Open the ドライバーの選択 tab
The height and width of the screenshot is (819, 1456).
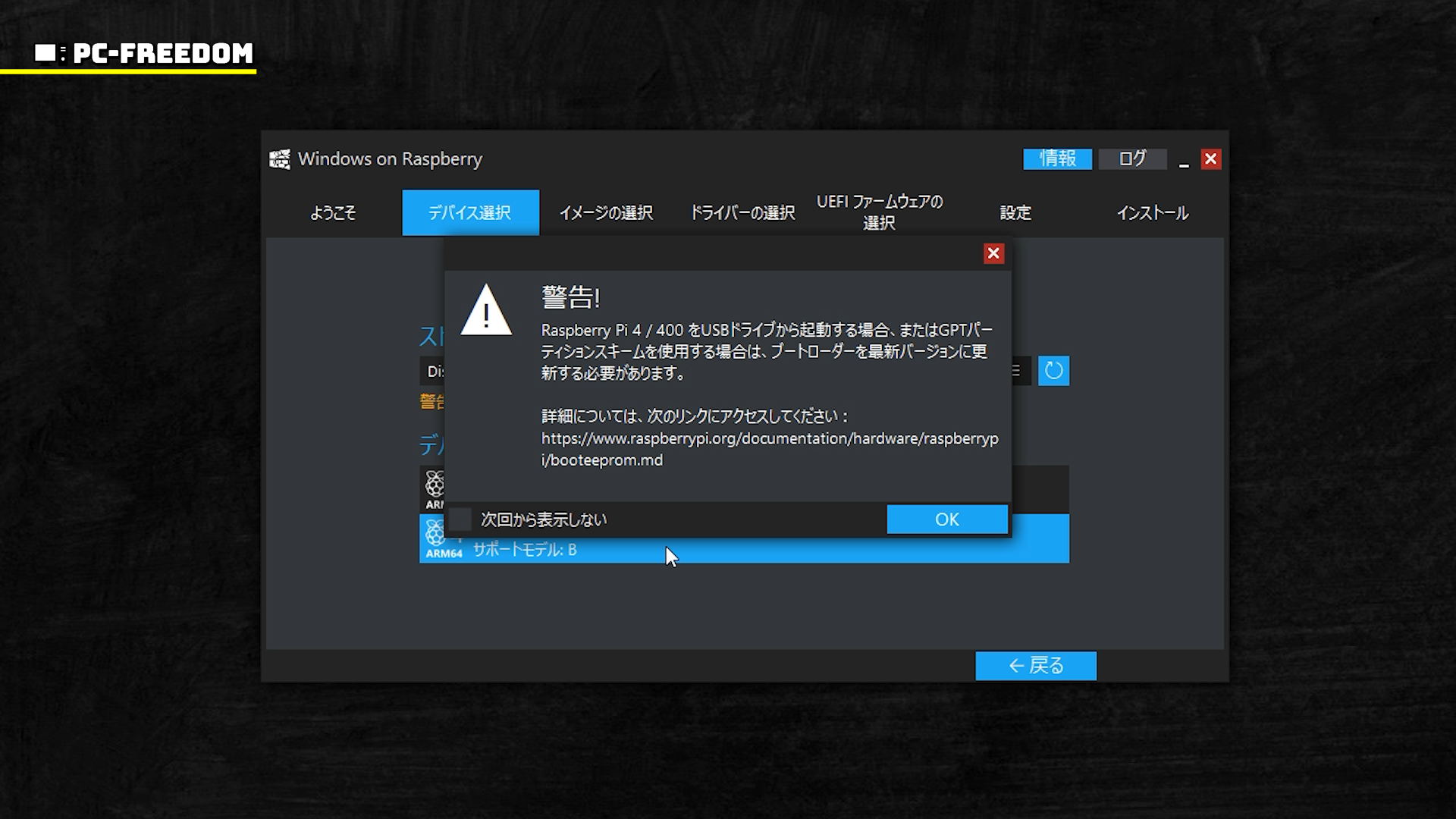(x=742, y=213)
